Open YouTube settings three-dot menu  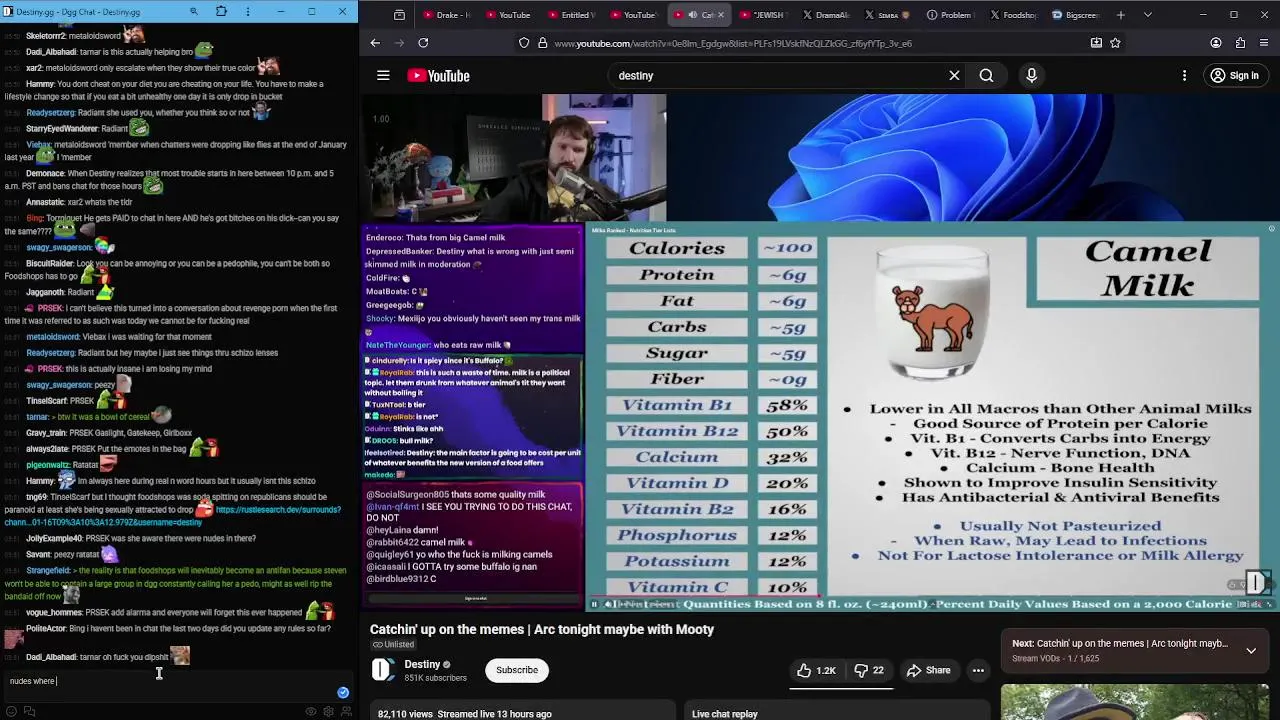click(1184, 75)
